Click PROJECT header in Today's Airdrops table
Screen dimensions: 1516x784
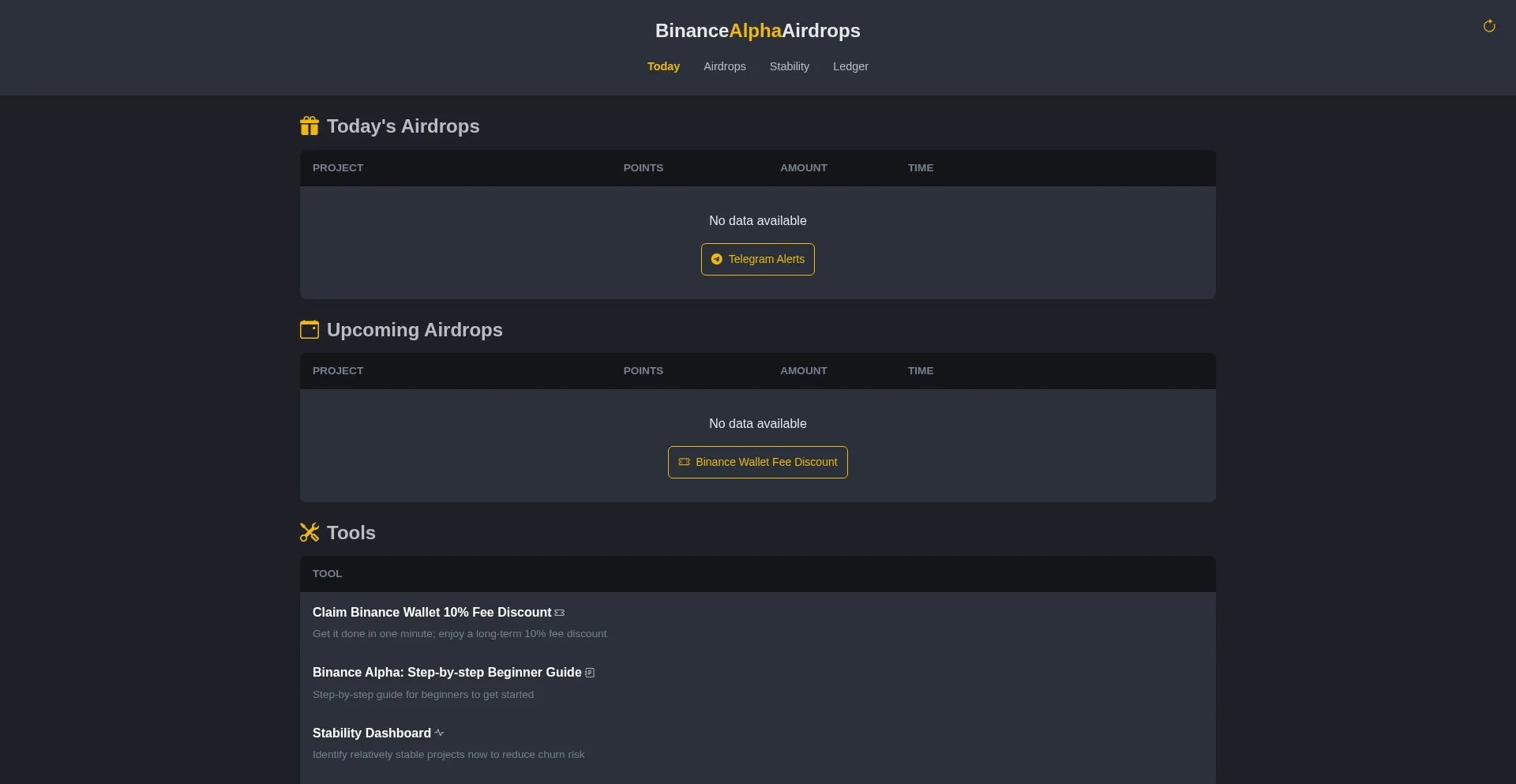[338, 168]
